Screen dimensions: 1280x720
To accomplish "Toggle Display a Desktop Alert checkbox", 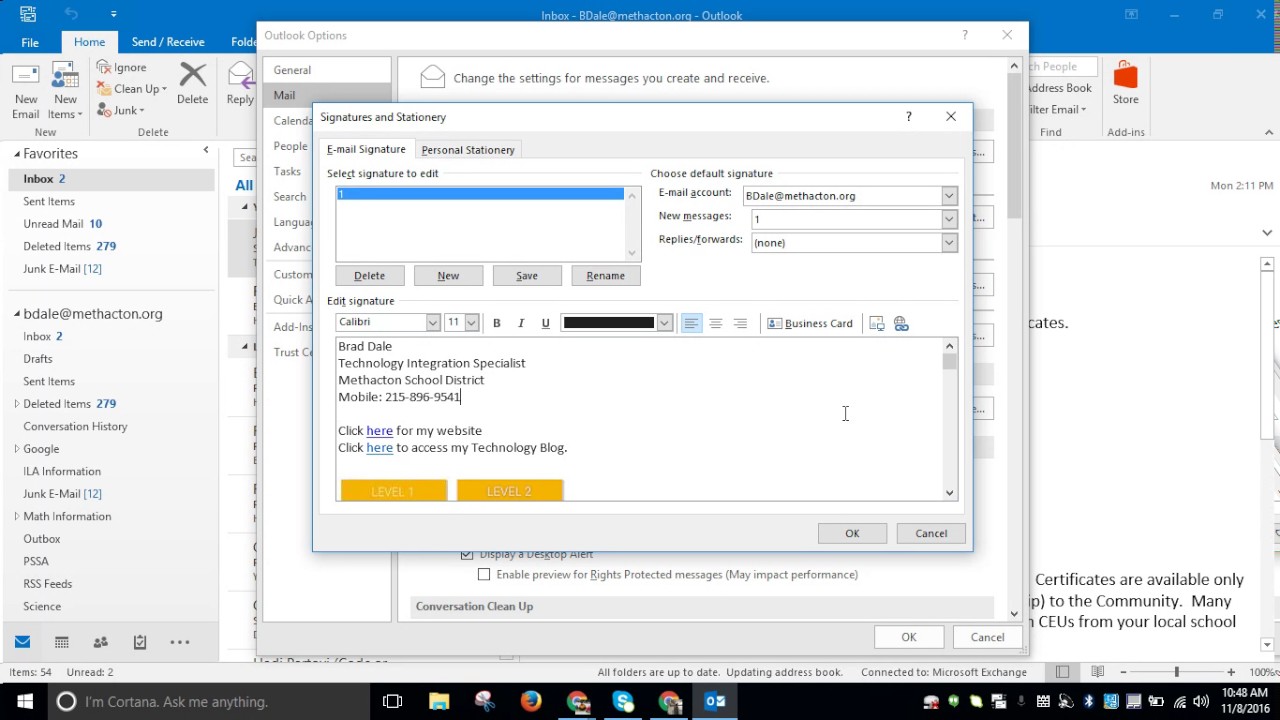I will (467, 554).
